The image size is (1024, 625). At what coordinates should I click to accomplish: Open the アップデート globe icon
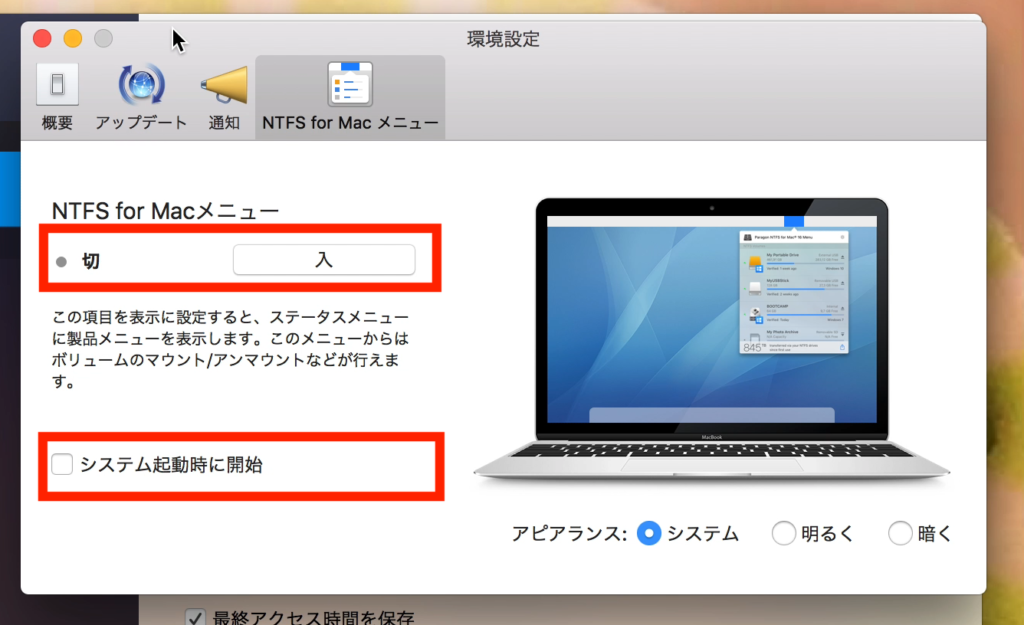141,84
